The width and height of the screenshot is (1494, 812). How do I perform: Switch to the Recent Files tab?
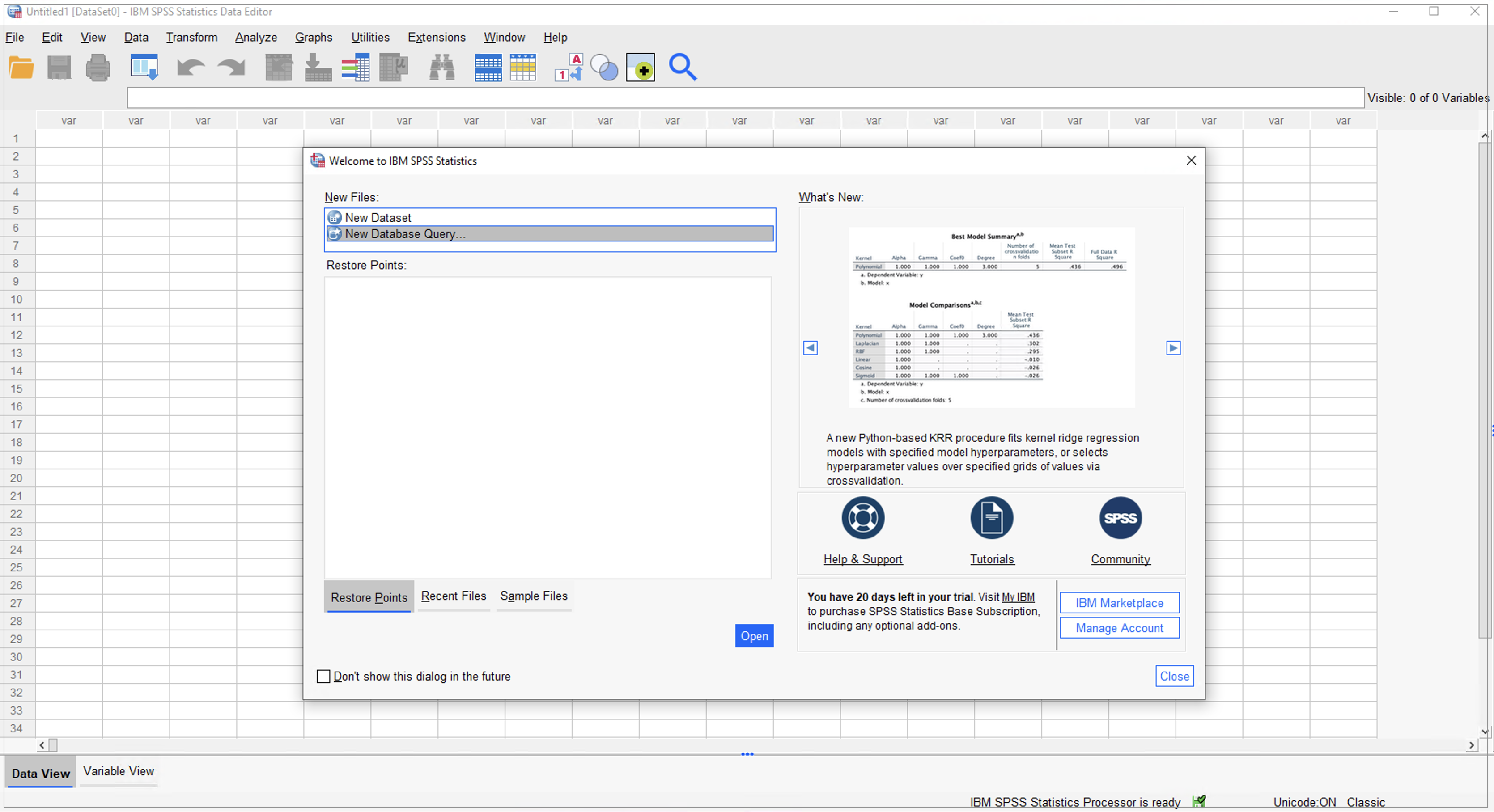point(454,596)
